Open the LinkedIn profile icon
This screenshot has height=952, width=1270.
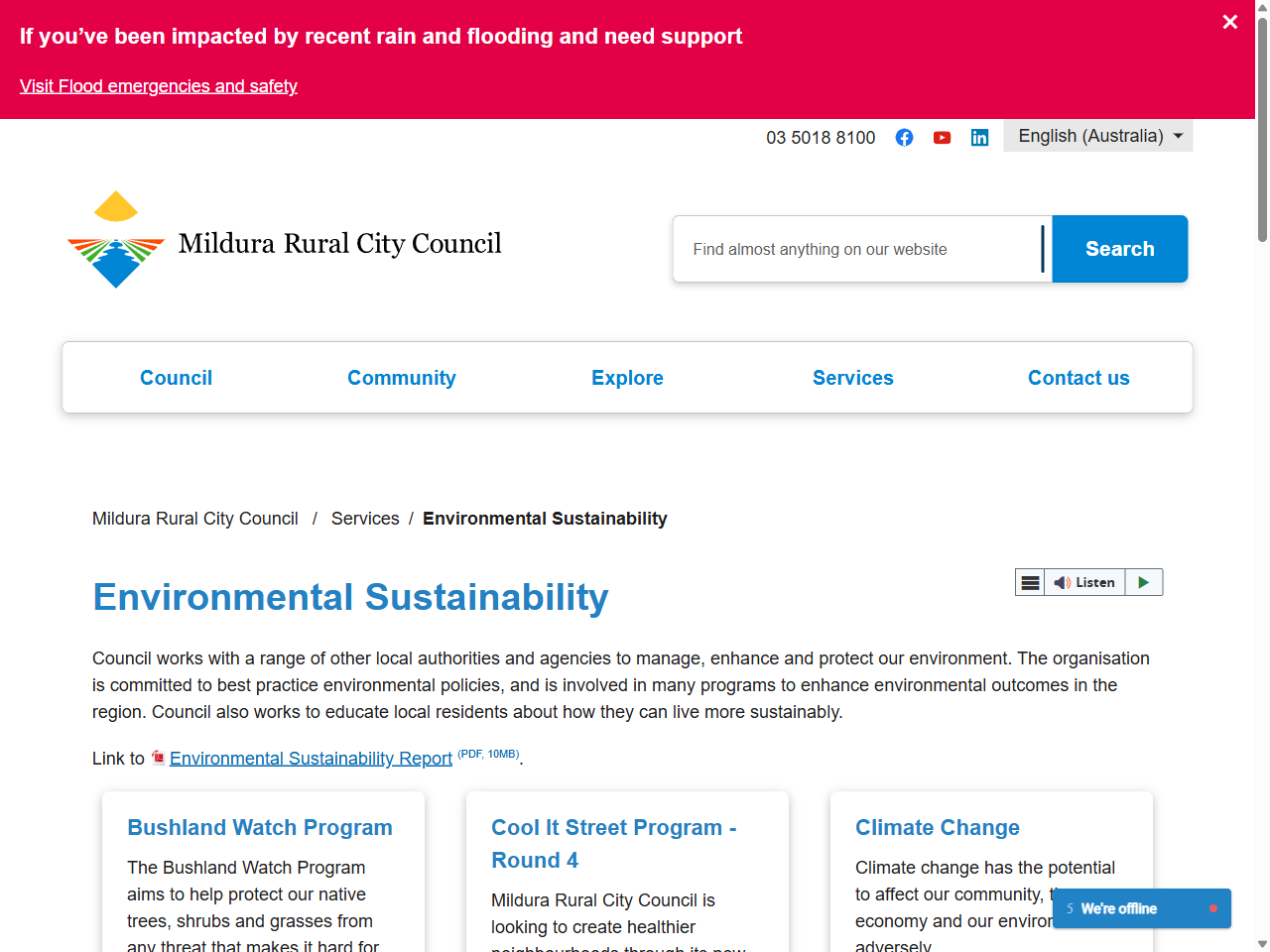979,138
